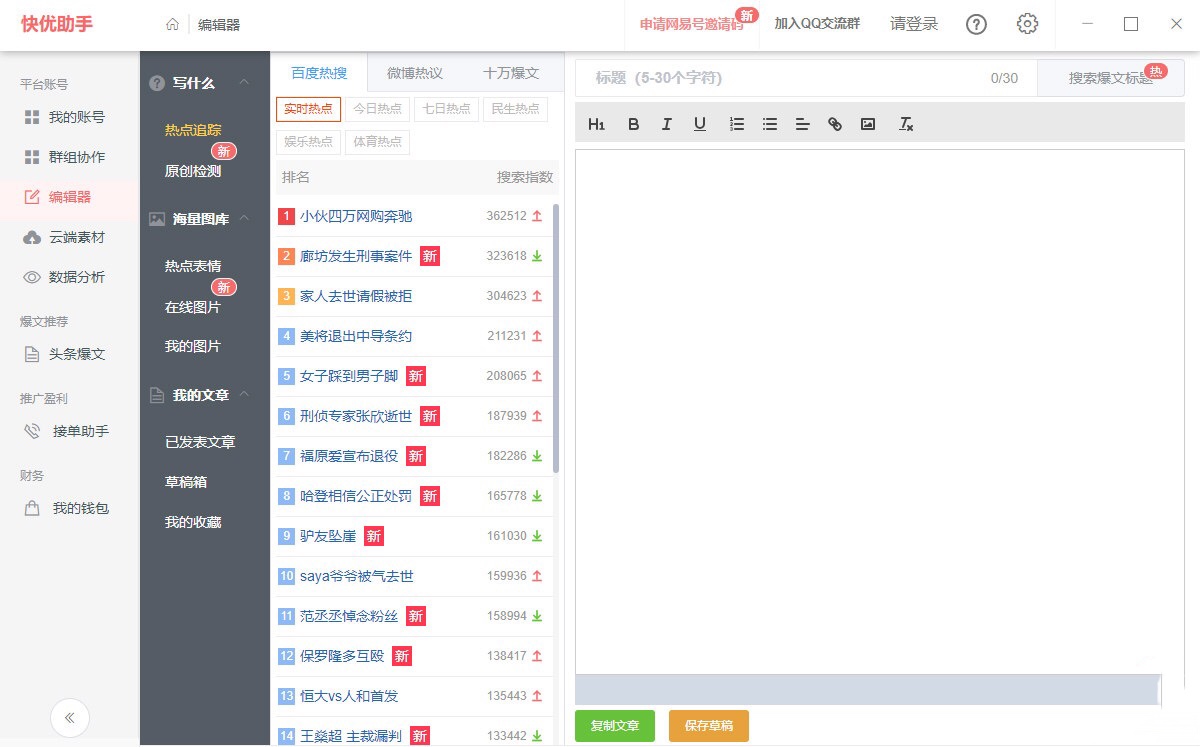Switch filter to 今日热点
This screenshot has height=747, width=1200.
(377, 109)
